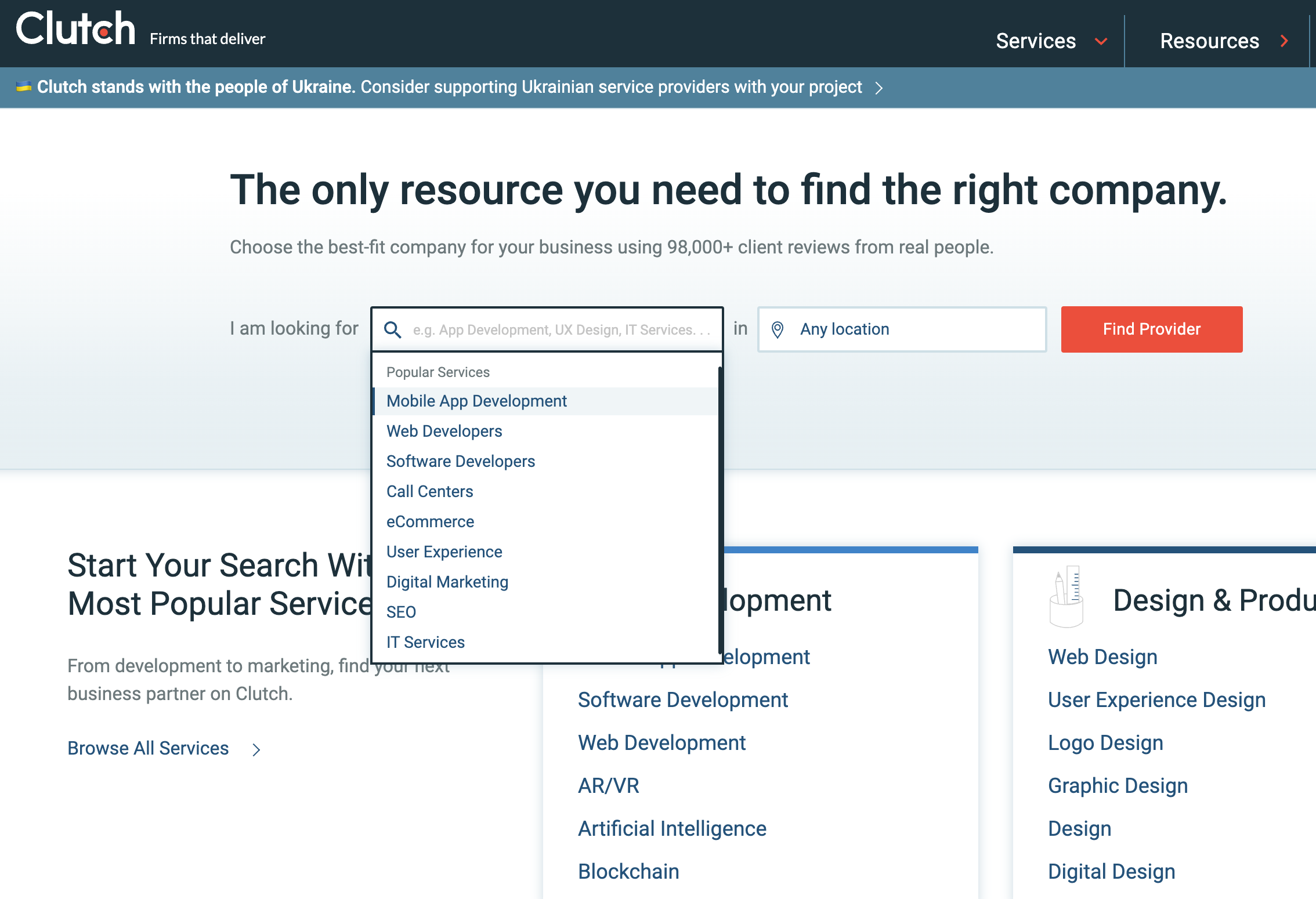This screenshot has height=899, width=1316.
Task: Select Mobile App Development suggestion
Action: tap(476, 401)
